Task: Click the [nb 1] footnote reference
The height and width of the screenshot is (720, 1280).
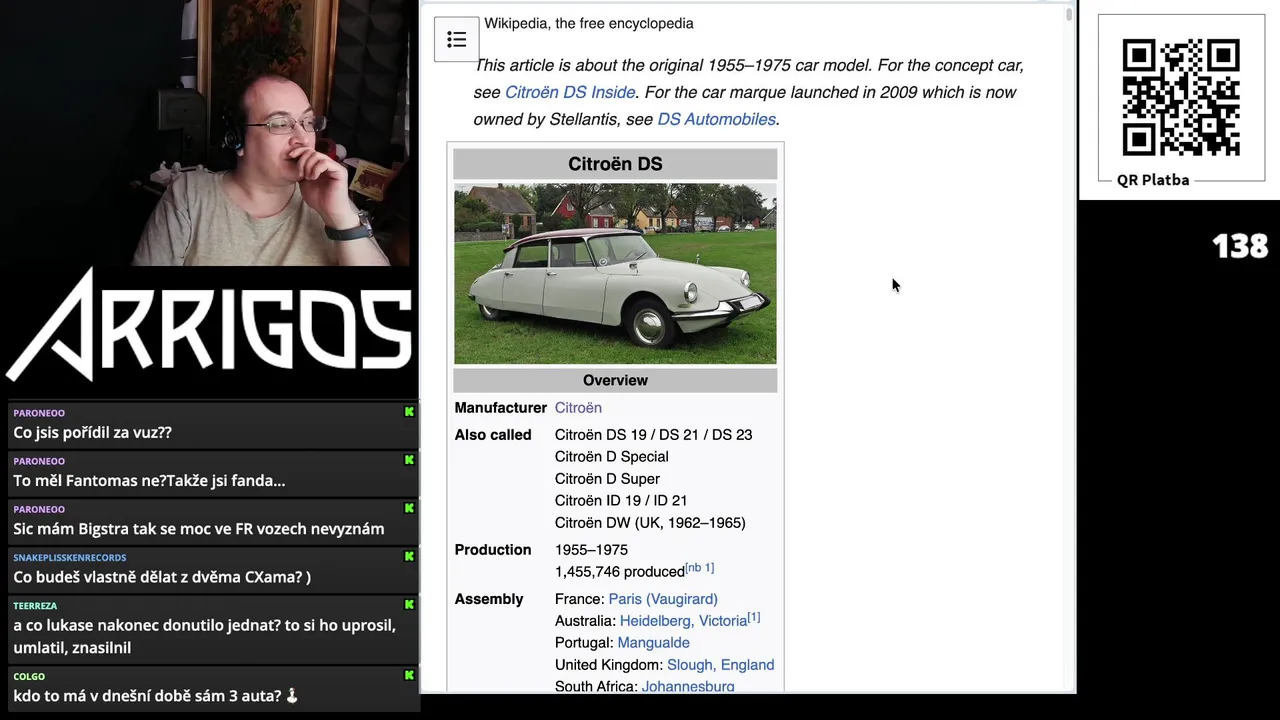Action: 700,568
